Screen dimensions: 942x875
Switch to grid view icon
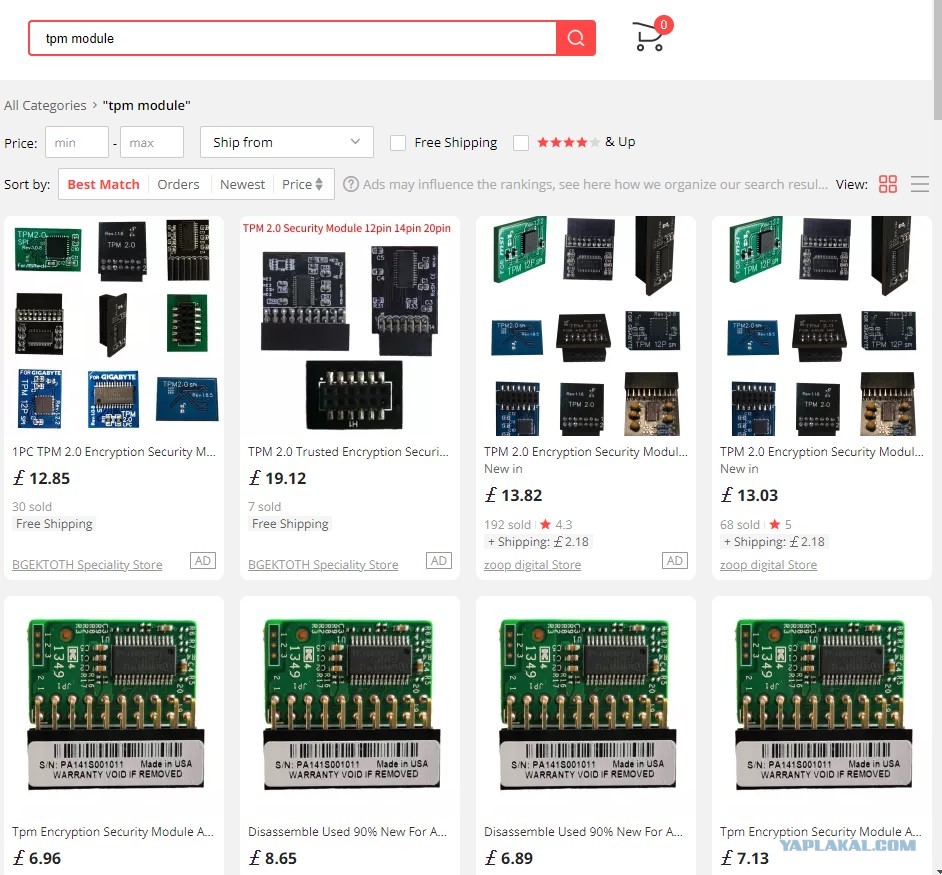[887, 184]
